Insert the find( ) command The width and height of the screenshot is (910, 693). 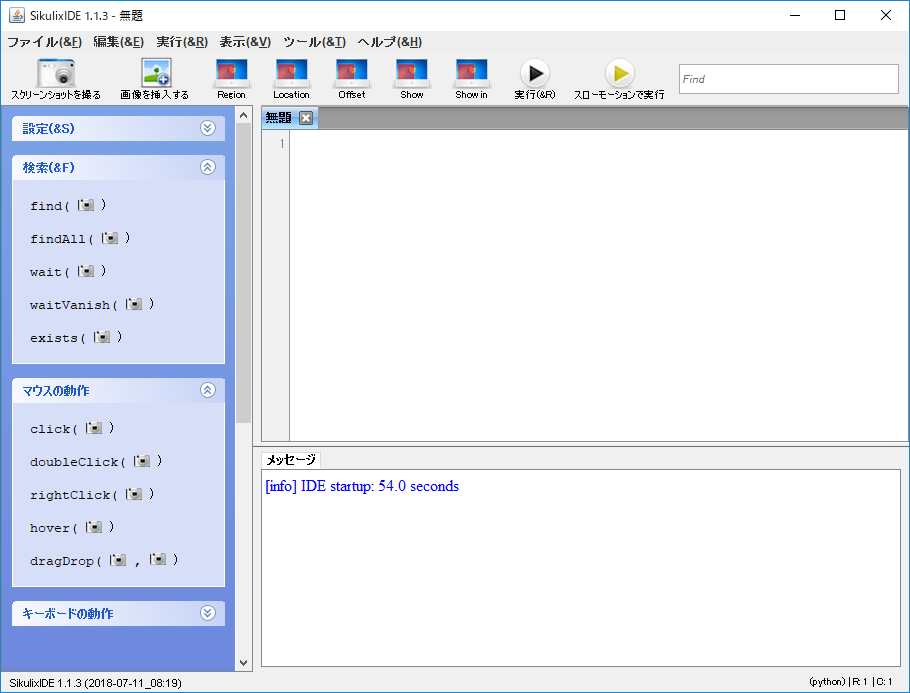pyautogui.click(x=68, y=205)
